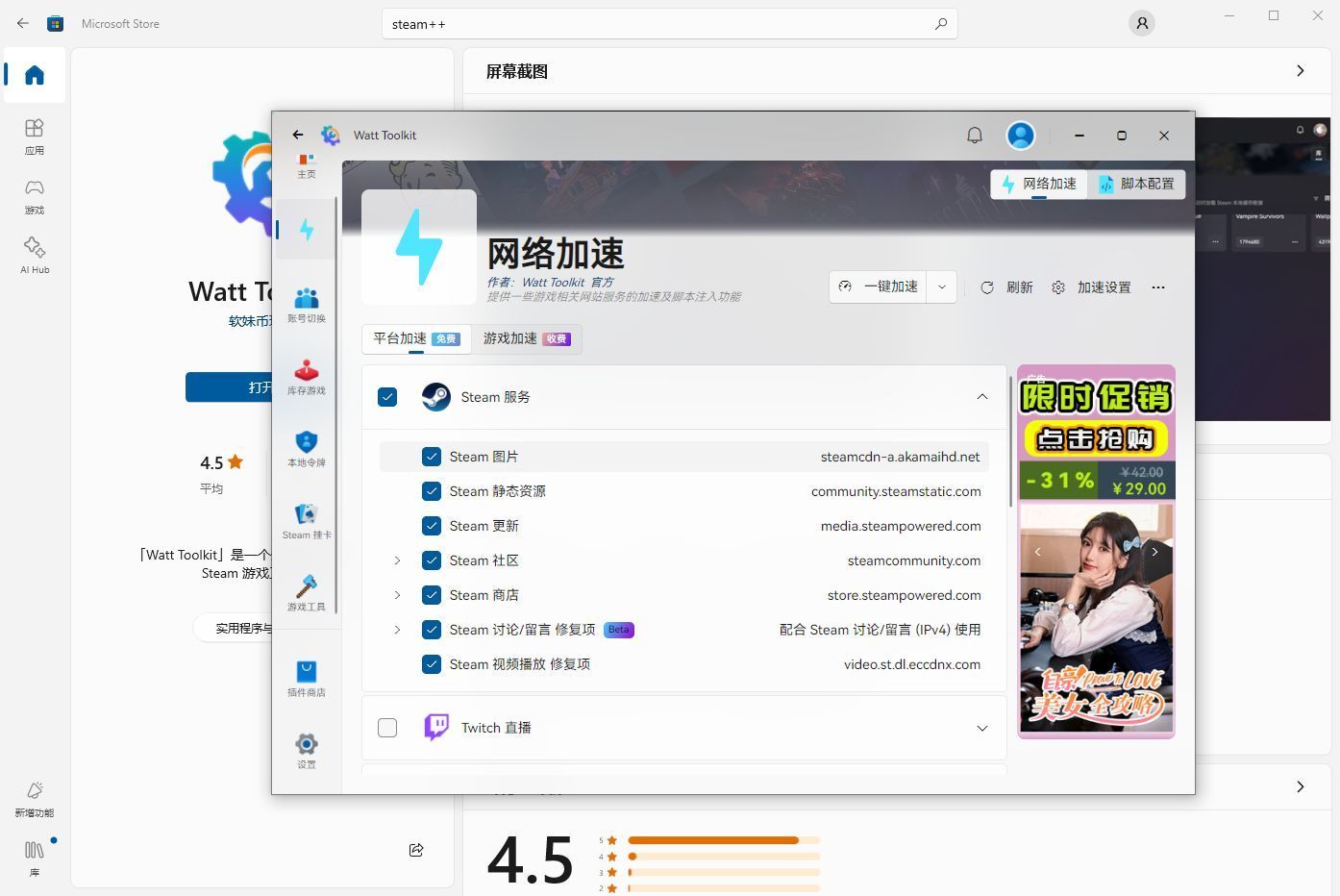The width and height of the screenshot is (1340, 896).
Task: Collapse the Steam 服务 section
Action: (982, 397)
